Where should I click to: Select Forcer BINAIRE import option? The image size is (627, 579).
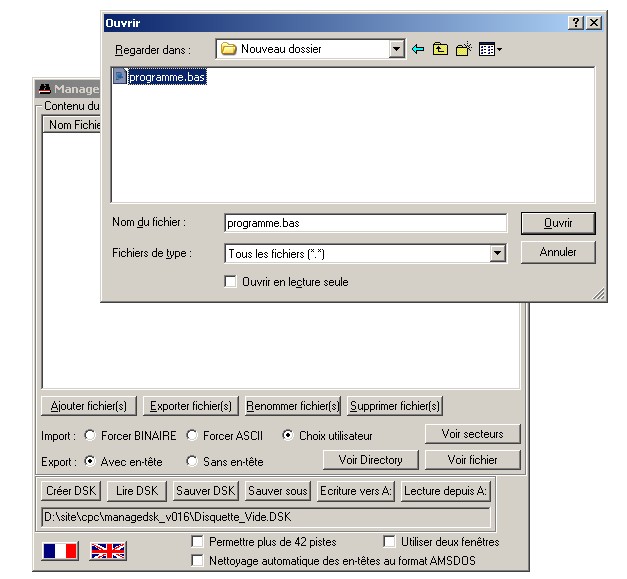click(x=90, y=436)
